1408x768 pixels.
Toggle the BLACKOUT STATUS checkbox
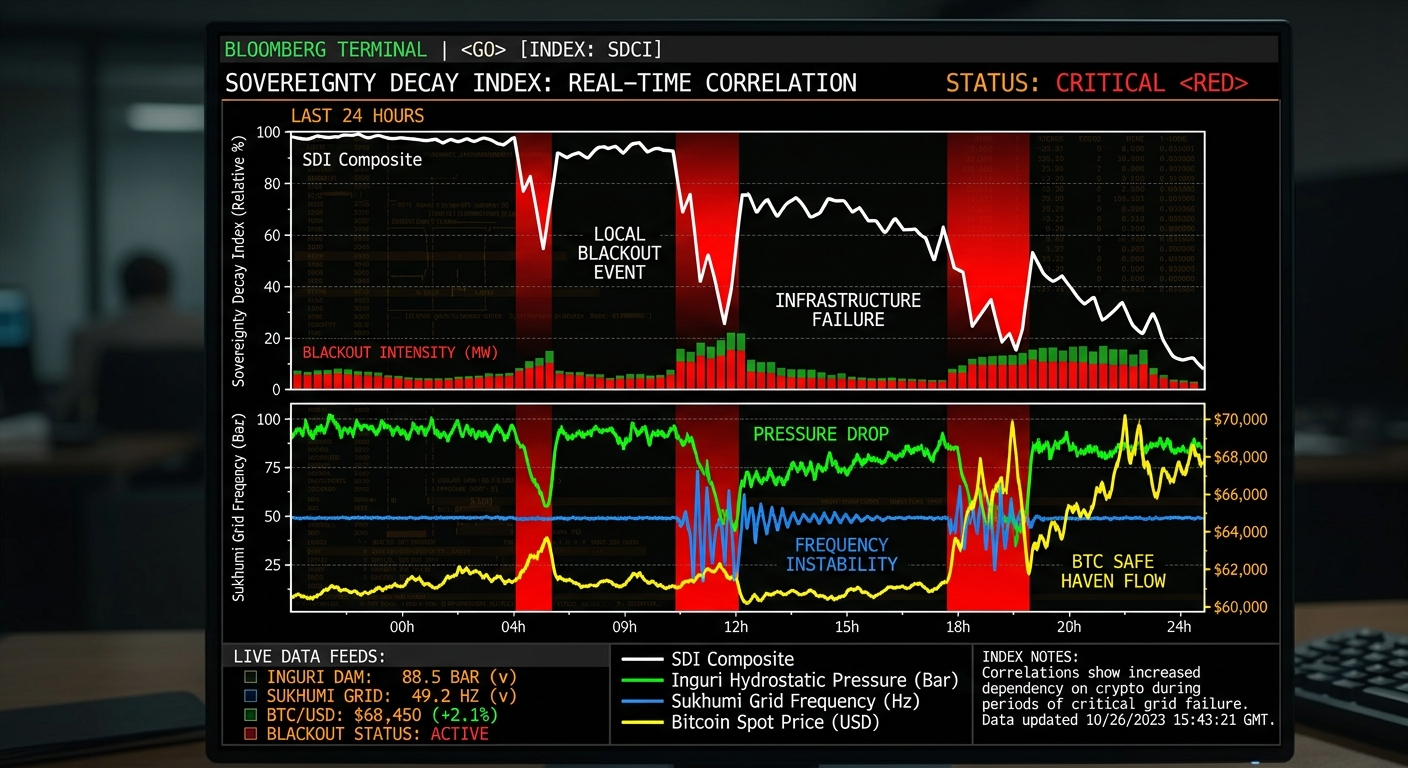[251, 734]
